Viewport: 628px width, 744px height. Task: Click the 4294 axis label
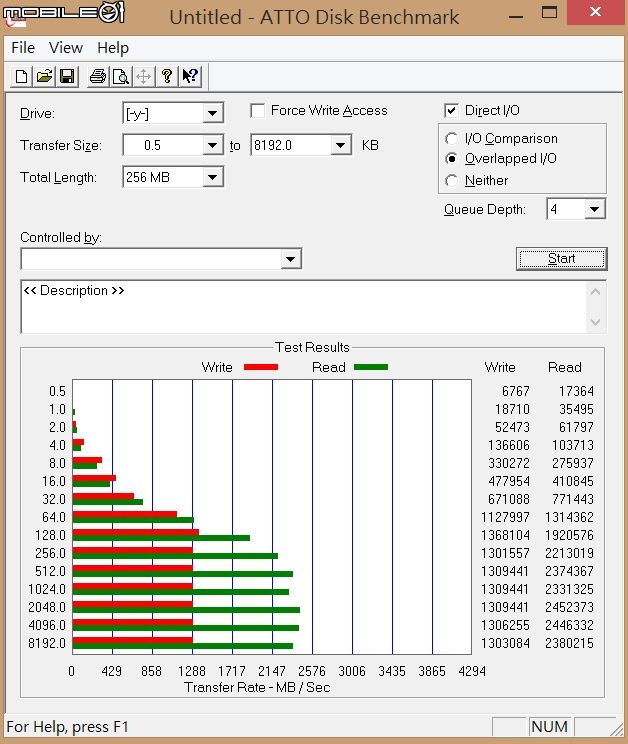click(x=472, y=671)
